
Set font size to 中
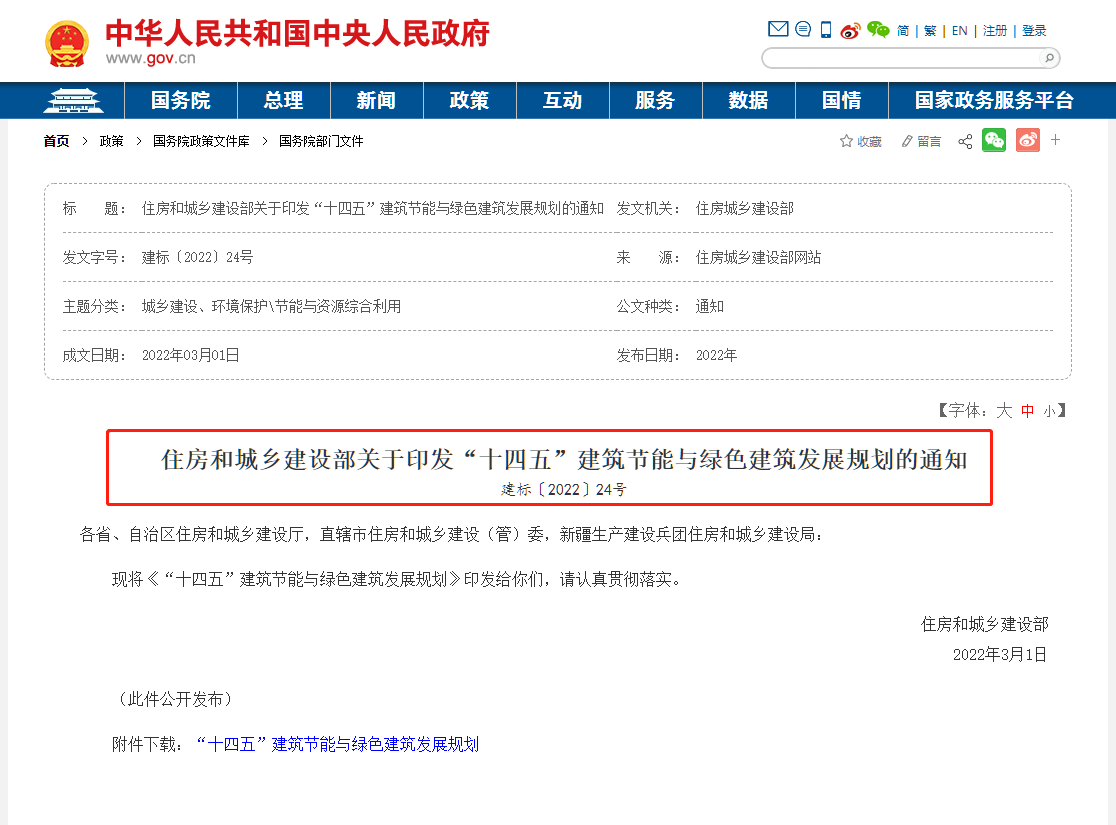pos(1027,411)
